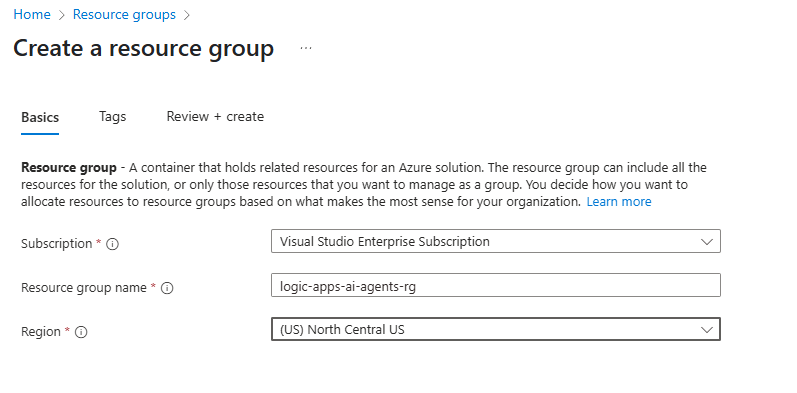The height and width of the screenshot is (393, 797).
Task: Click the 'Resource group name' field label
Action: tap(84, 288)
